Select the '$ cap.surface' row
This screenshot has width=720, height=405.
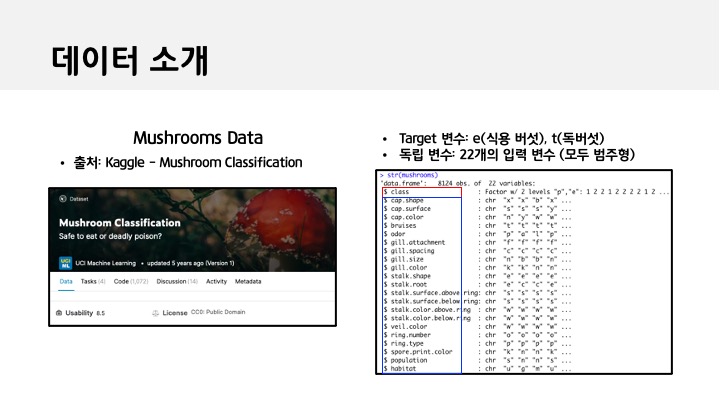(x=478, y=208)
